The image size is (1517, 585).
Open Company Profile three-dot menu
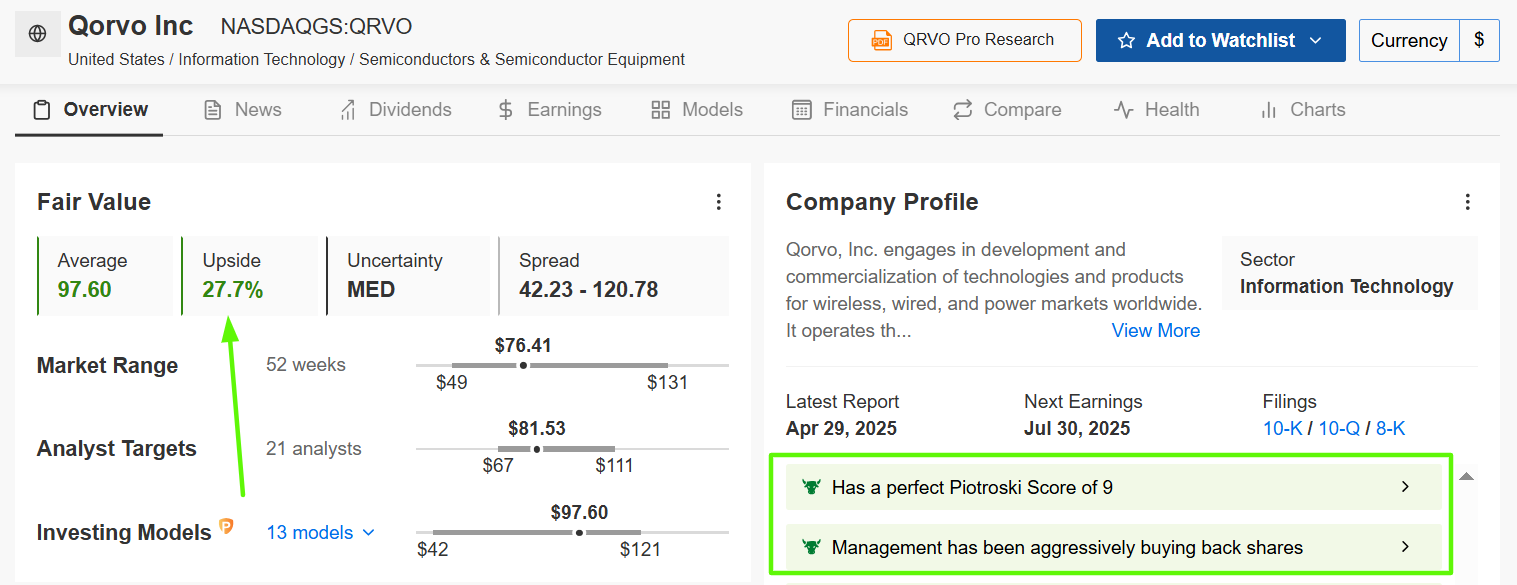point(1467,202)
